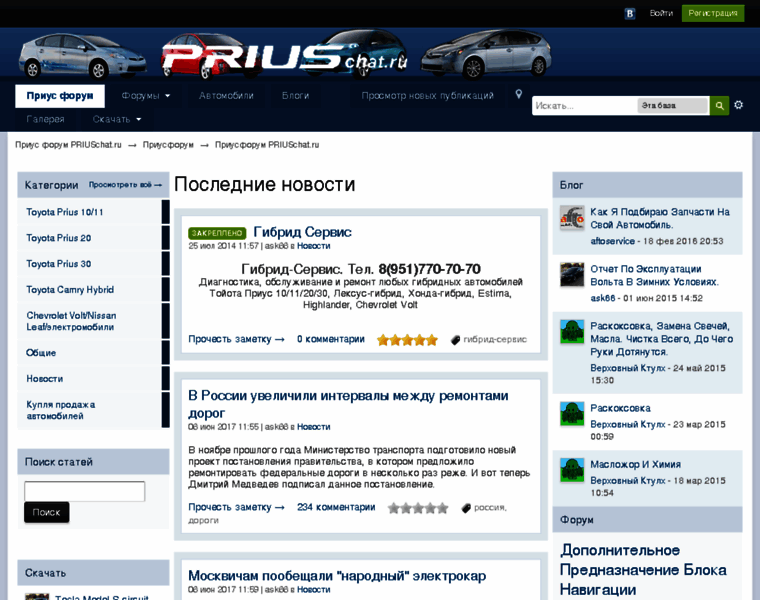This screenshot has width=760, height=600.
Task: Expand the Форумы dropdown menu
Action: [146, 95]
